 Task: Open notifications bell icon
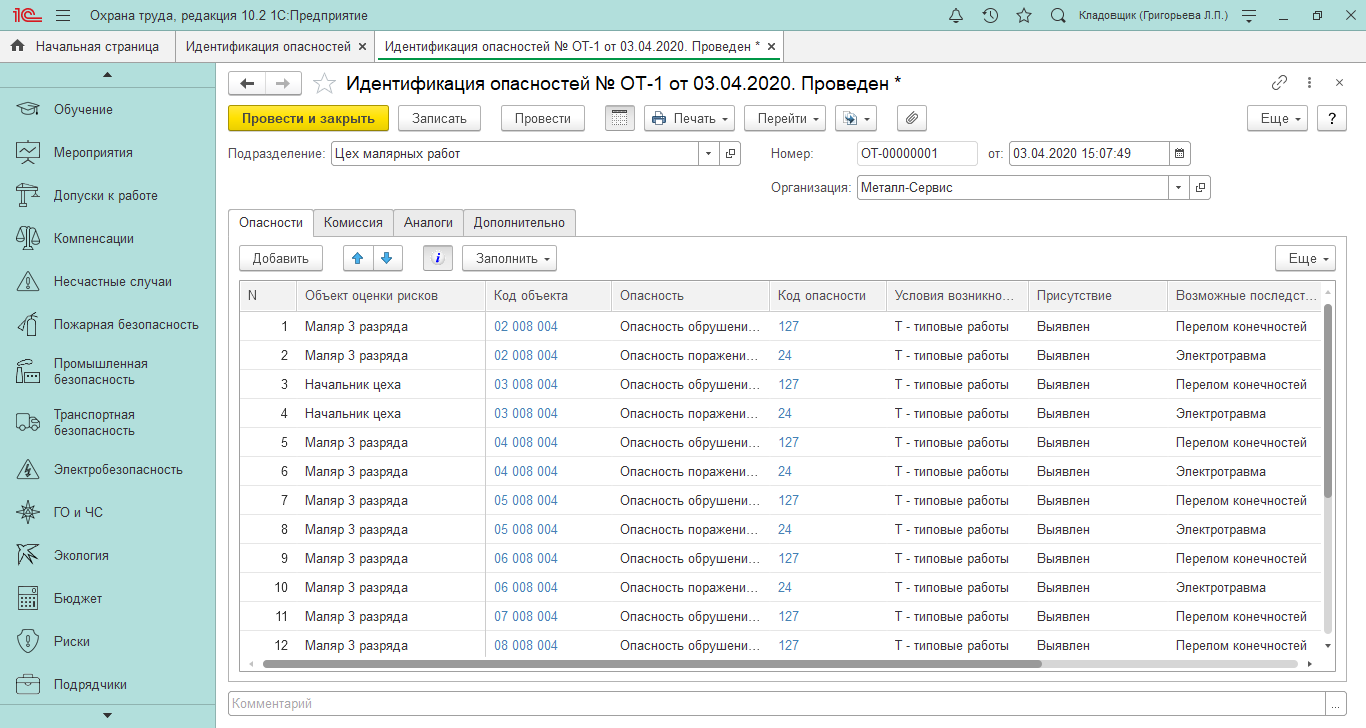955,16
